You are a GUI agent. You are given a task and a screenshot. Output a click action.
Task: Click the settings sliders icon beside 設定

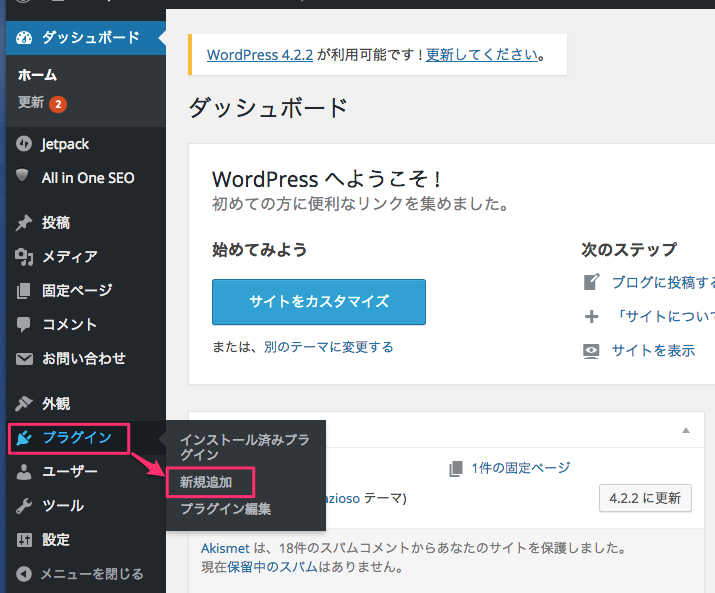click(24, 540)
